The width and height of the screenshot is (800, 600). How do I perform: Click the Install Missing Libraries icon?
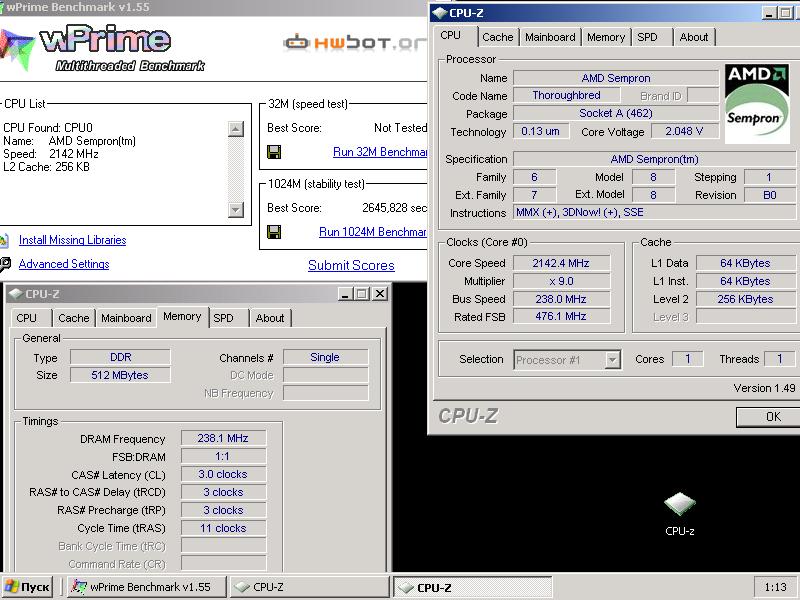[x=4, y=240]
